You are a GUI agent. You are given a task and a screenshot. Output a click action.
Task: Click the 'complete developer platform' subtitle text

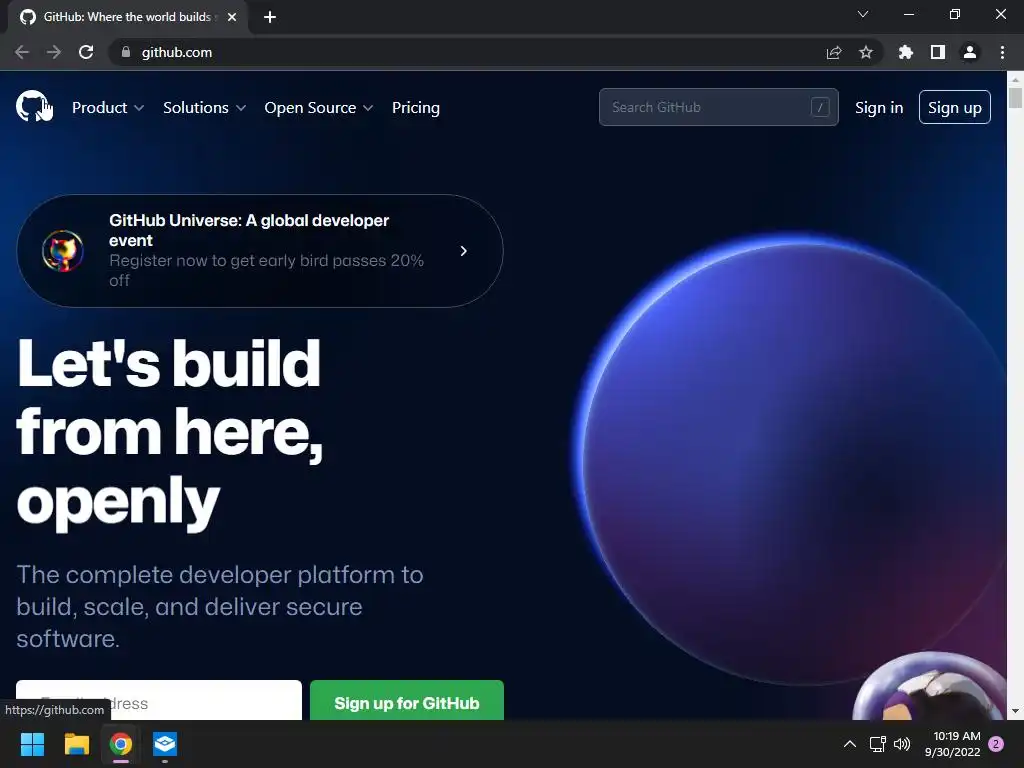point(220,607)
